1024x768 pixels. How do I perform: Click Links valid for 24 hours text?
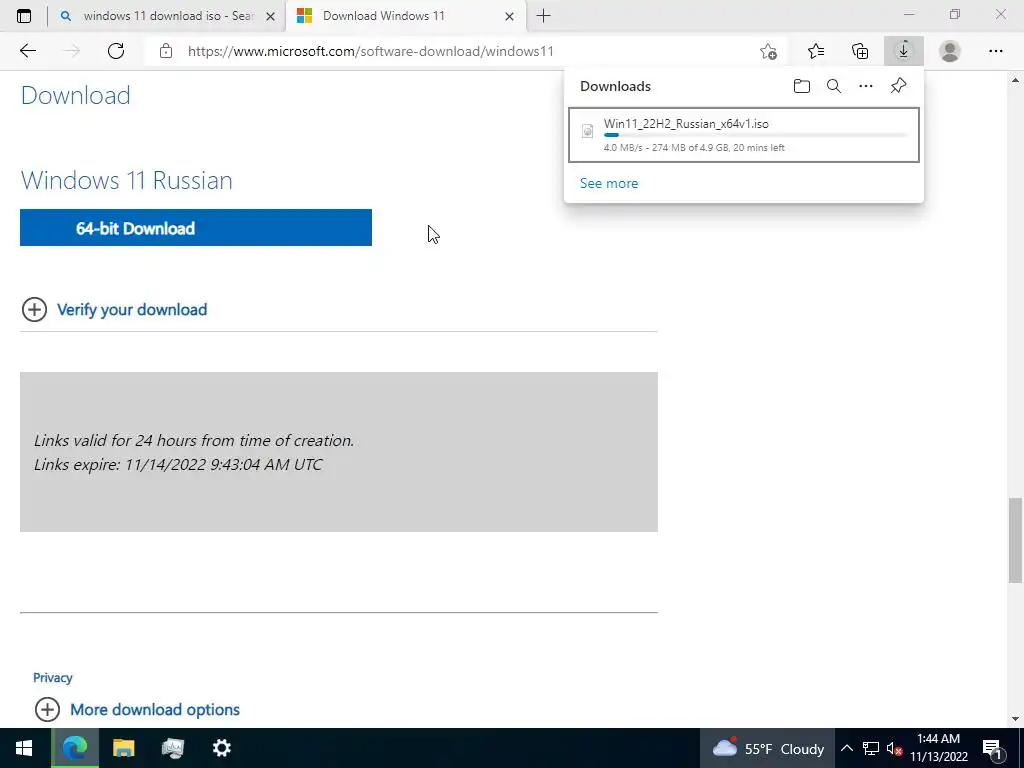pyautogui.click(x=194, y=440)
